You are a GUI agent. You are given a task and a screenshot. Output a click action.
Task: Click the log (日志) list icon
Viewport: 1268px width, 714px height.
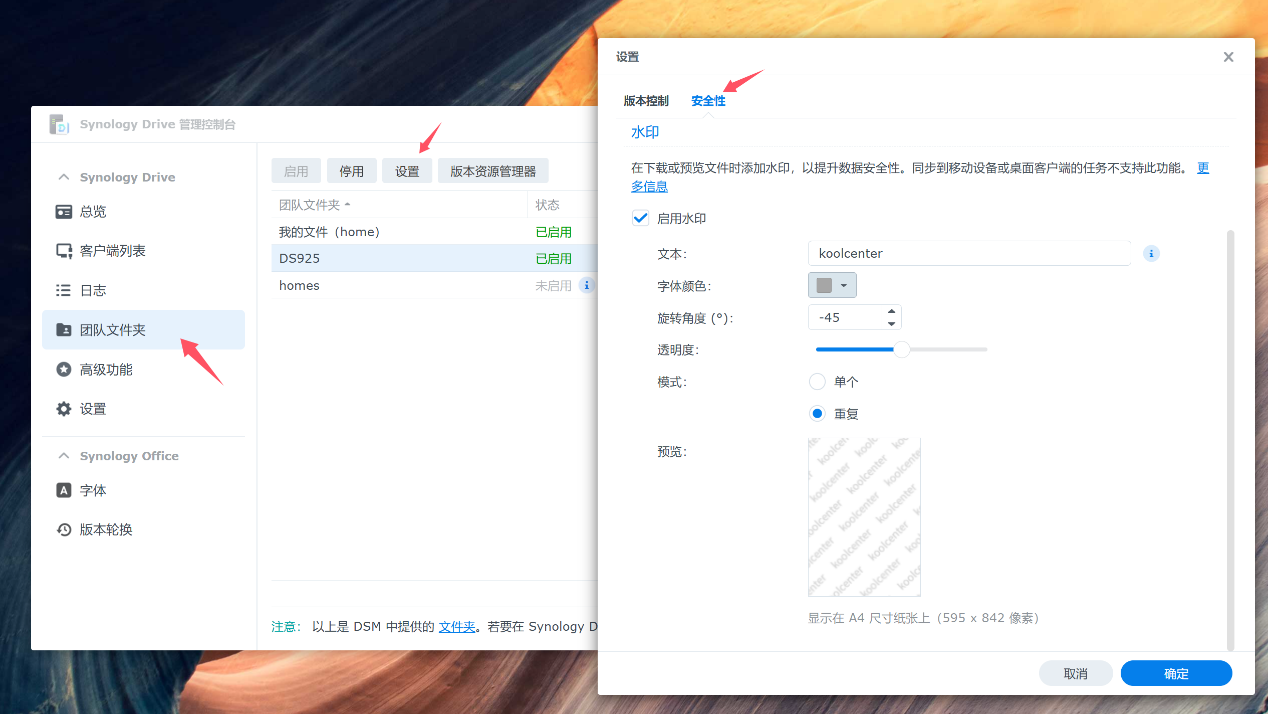(x=64, y=290)
